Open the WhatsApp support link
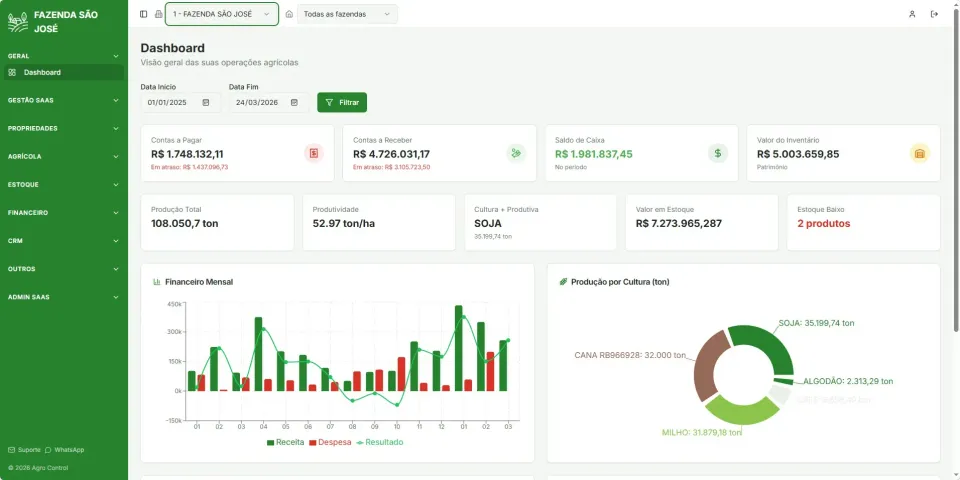960x480 pixels. [x=65, y=450]
